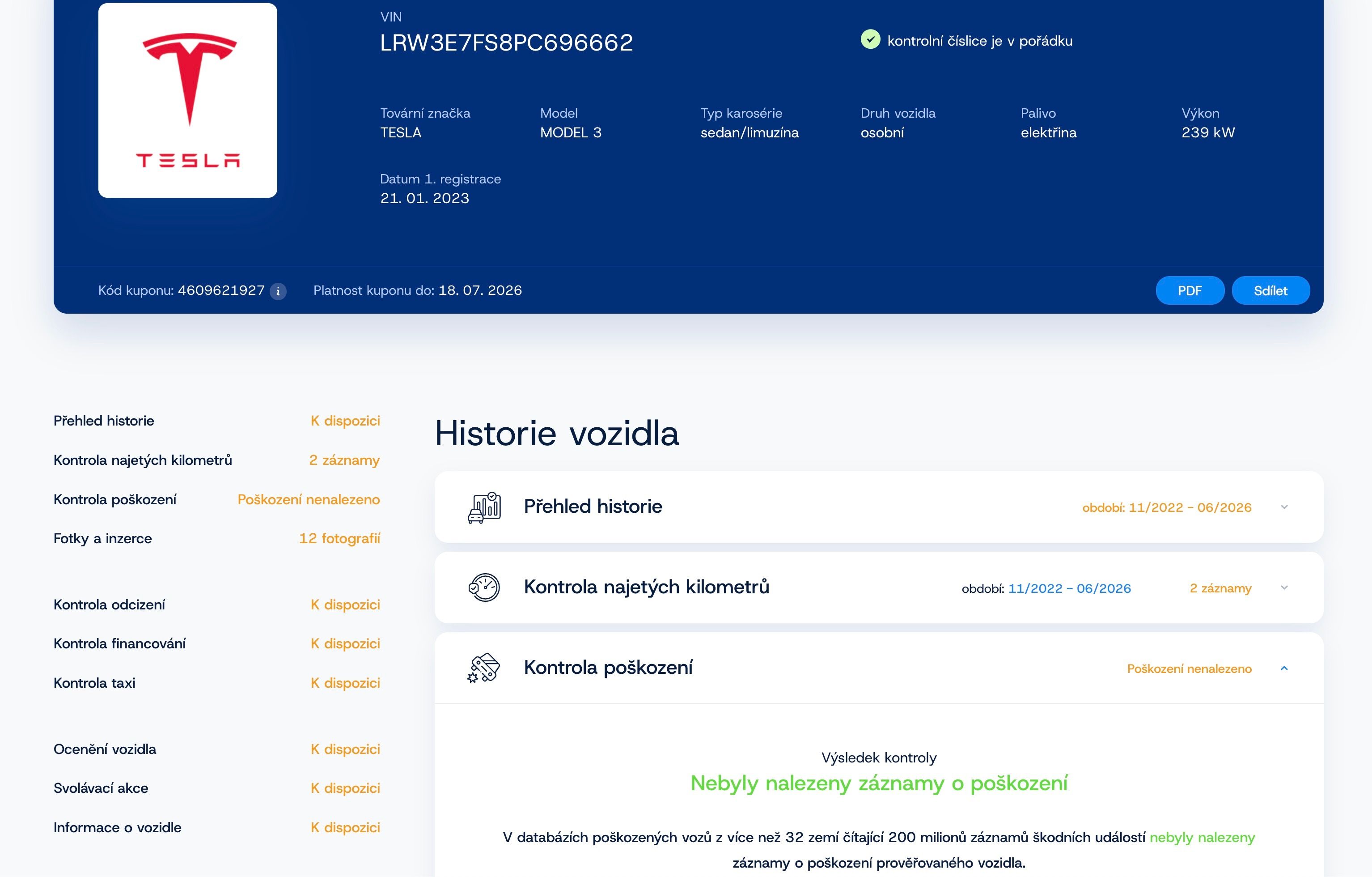The image size is (1372, 877).
Task: Open Informace o vozidle sidebar item
Action: [216, 827]
